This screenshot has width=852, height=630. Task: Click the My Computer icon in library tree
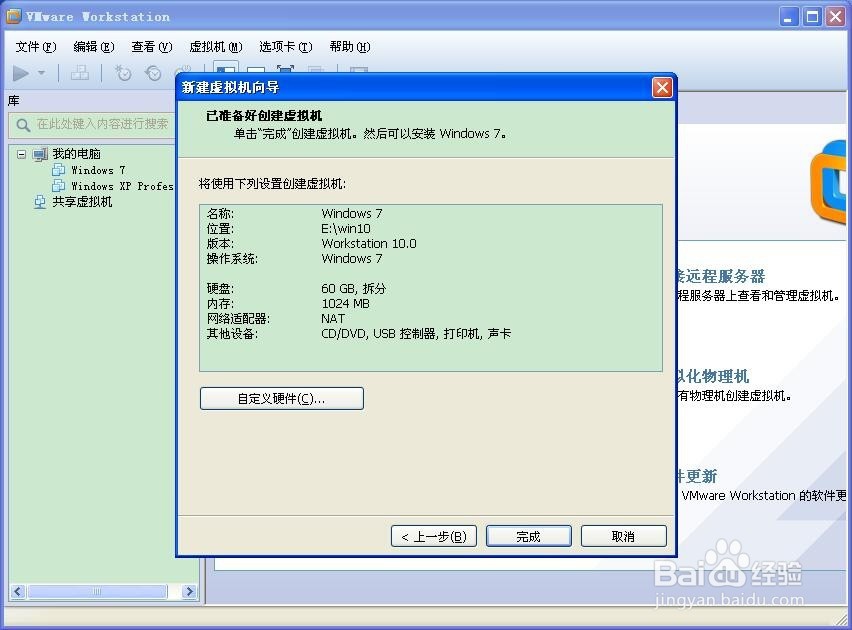click(40, 154)
